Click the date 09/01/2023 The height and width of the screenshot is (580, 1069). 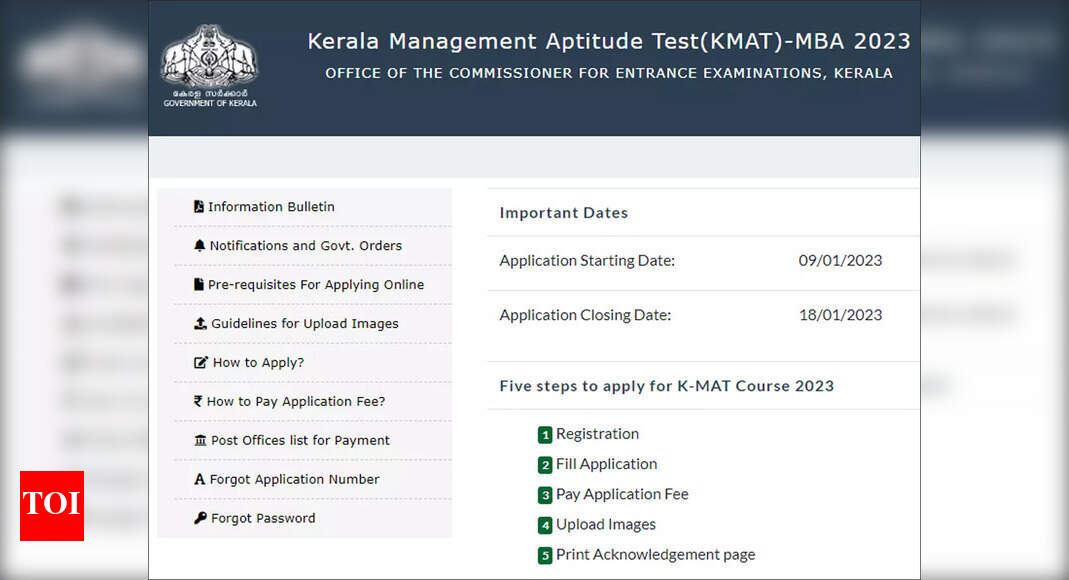pyautogui.click(x=840, y=260)
